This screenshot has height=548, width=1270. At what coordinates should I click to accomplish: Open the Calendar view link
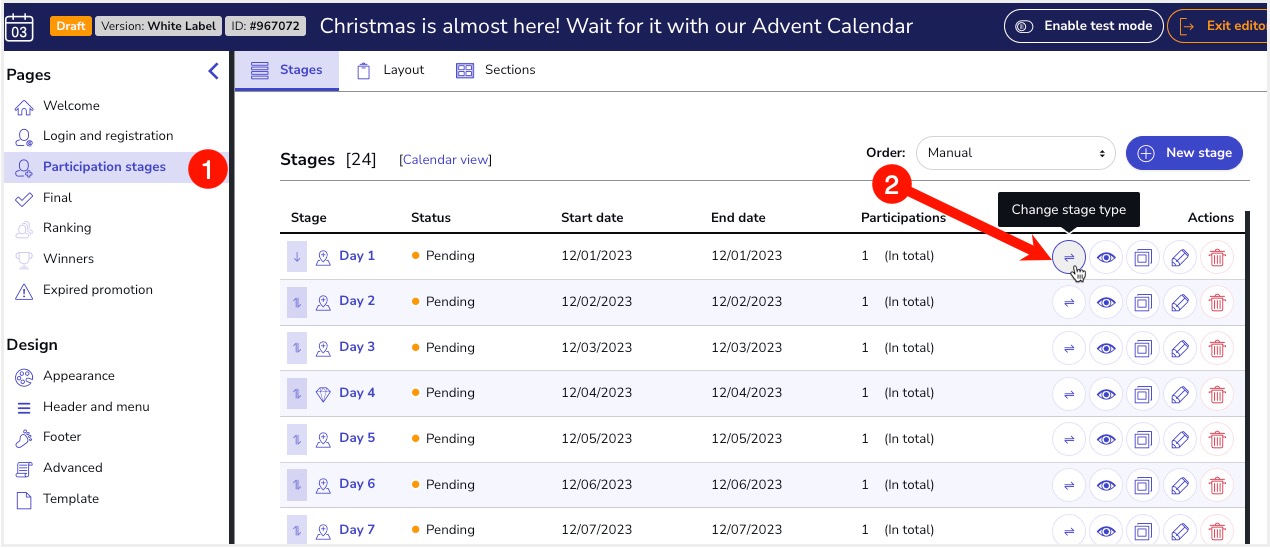(445, 160)
